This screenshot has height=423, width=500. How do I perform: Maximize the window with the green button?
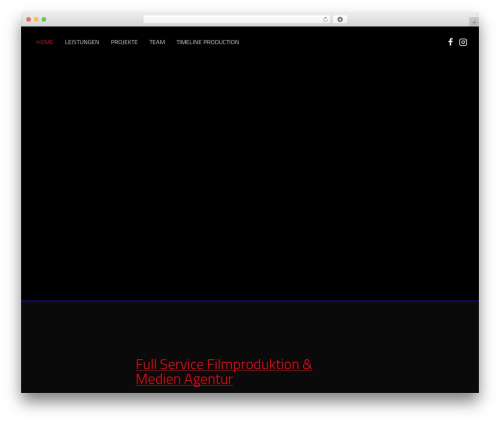[x=44, y=19]
